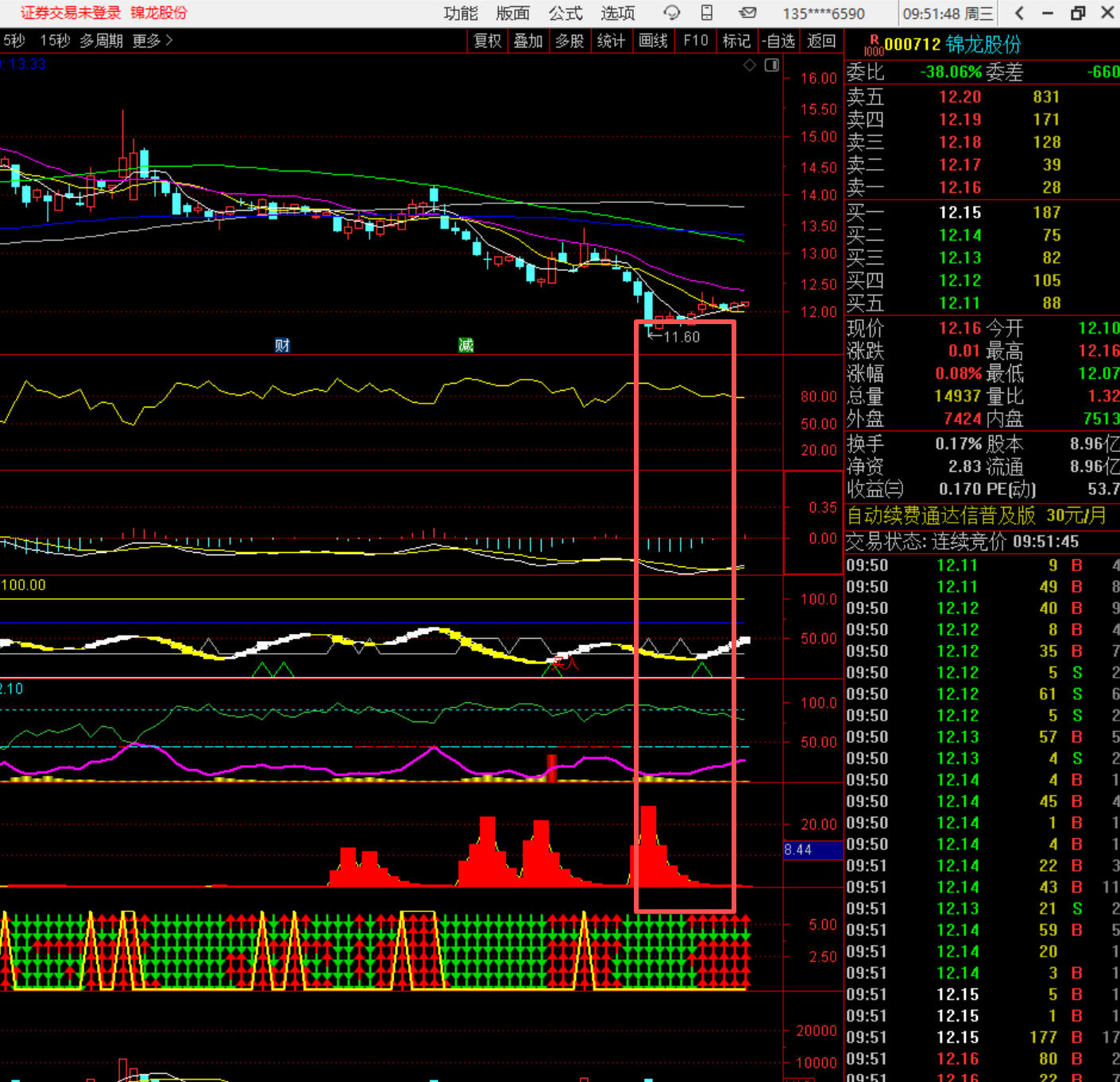
Task: Click the 买三 price 12.13
Action: click(960, 258)
